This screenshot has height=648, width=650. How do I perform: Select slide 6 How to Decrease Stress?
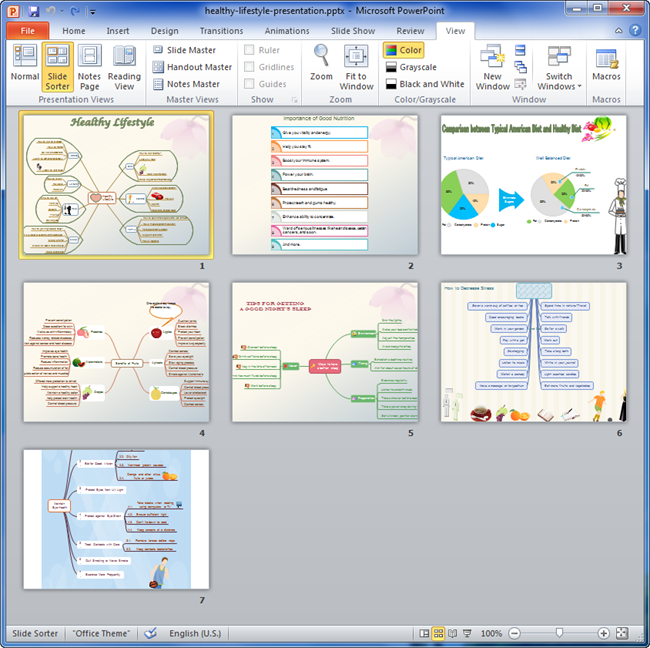[534, 352]
